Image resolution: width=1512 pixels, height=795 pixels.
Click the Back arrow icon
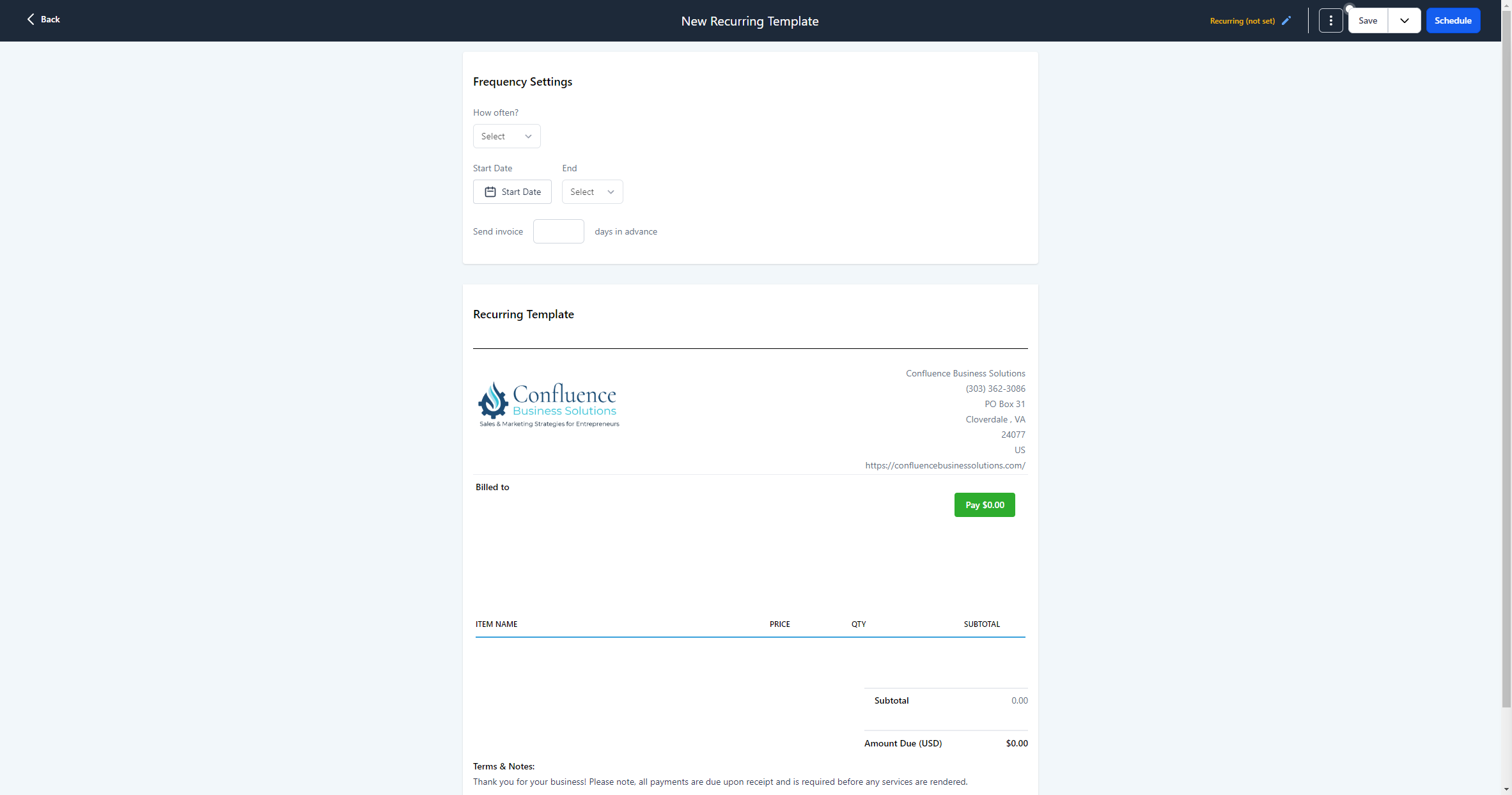point(30,19)
